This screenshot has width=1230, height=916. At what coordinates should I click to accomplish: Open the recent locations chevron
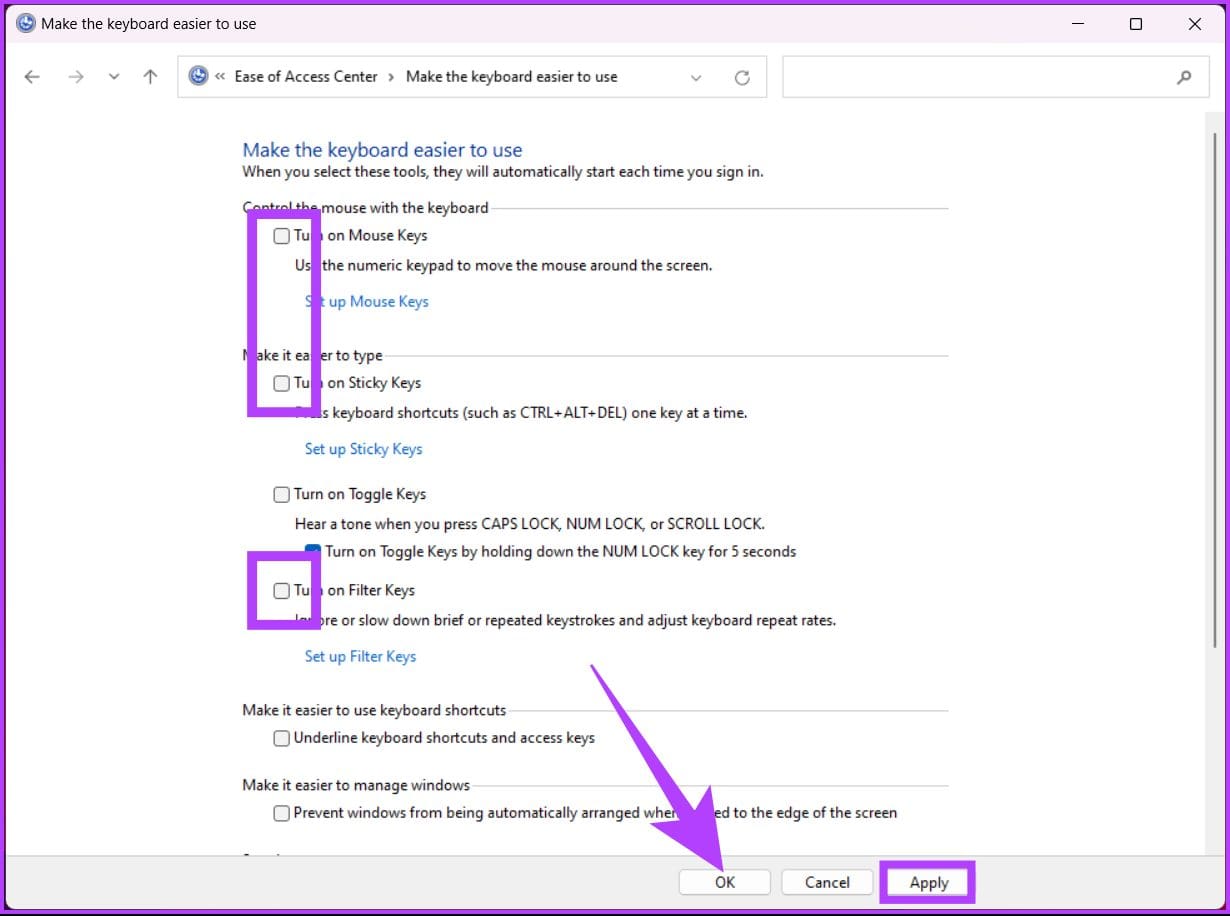114,77
